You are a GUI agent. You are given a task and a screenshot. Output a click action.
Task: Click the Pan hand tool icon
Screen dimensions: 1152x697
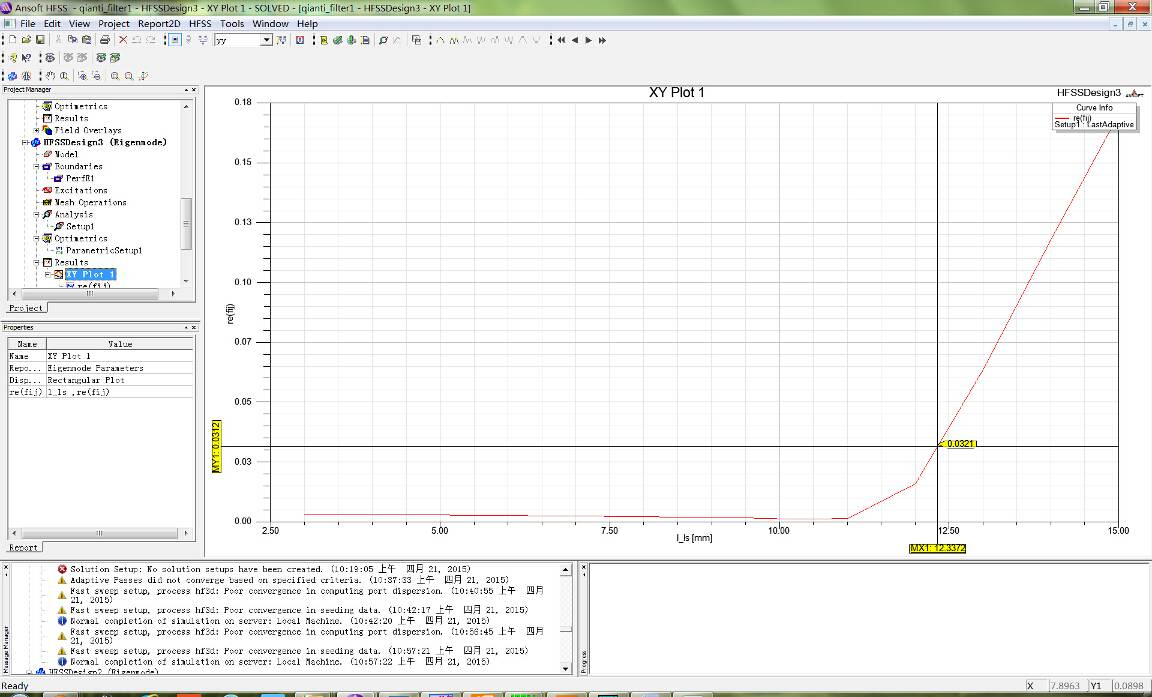(51, 76)
